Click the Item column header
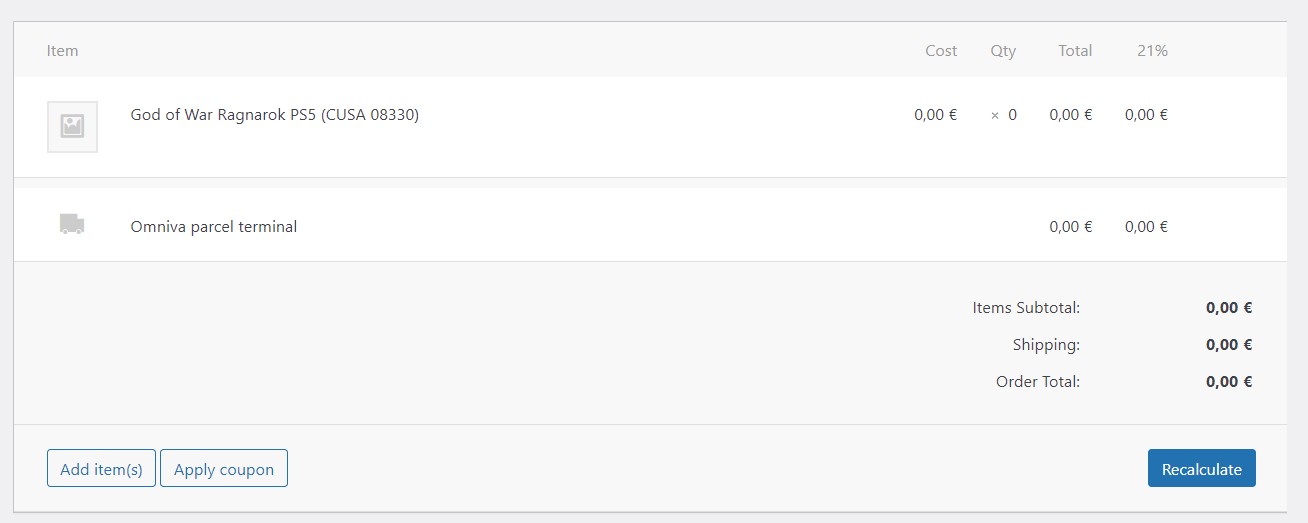Viewport: 1308px width, 523px height. 62,50
